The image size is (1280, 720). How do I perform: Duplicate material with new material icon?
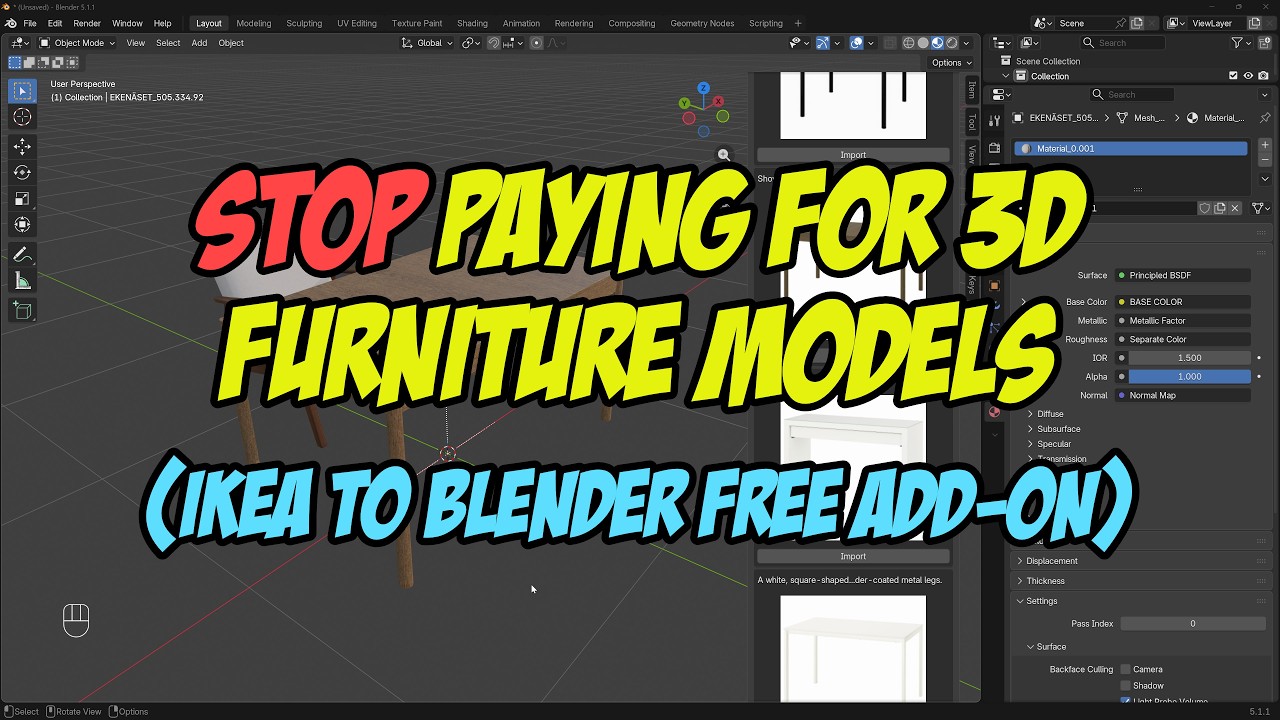point(1220,208)
